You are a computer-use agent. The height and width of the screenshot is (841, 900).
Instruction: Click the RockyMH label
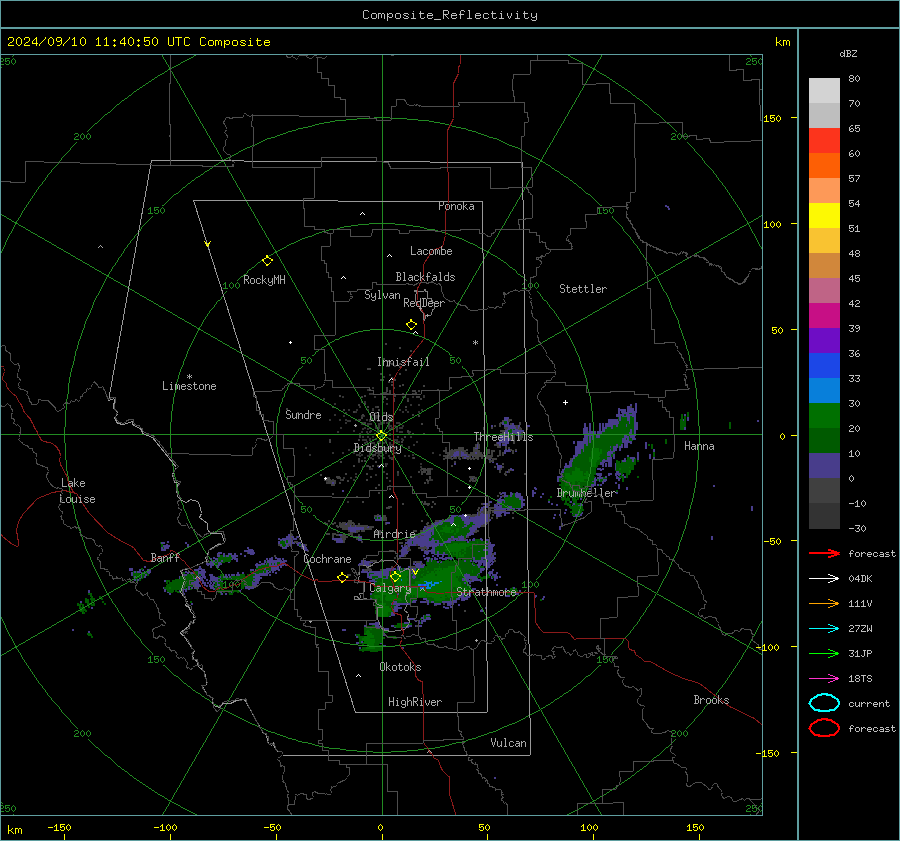click(264, 280)
